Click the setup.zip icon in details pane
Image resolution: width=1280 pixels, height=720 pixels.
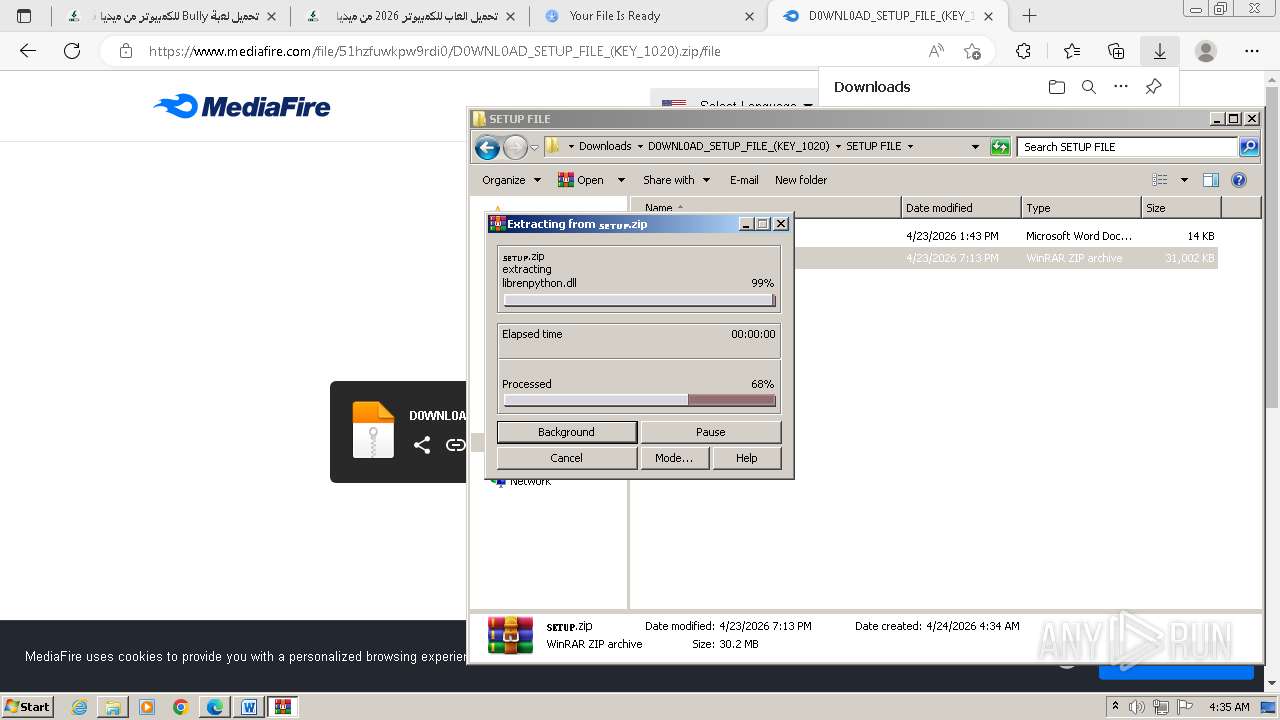point(510,635)
